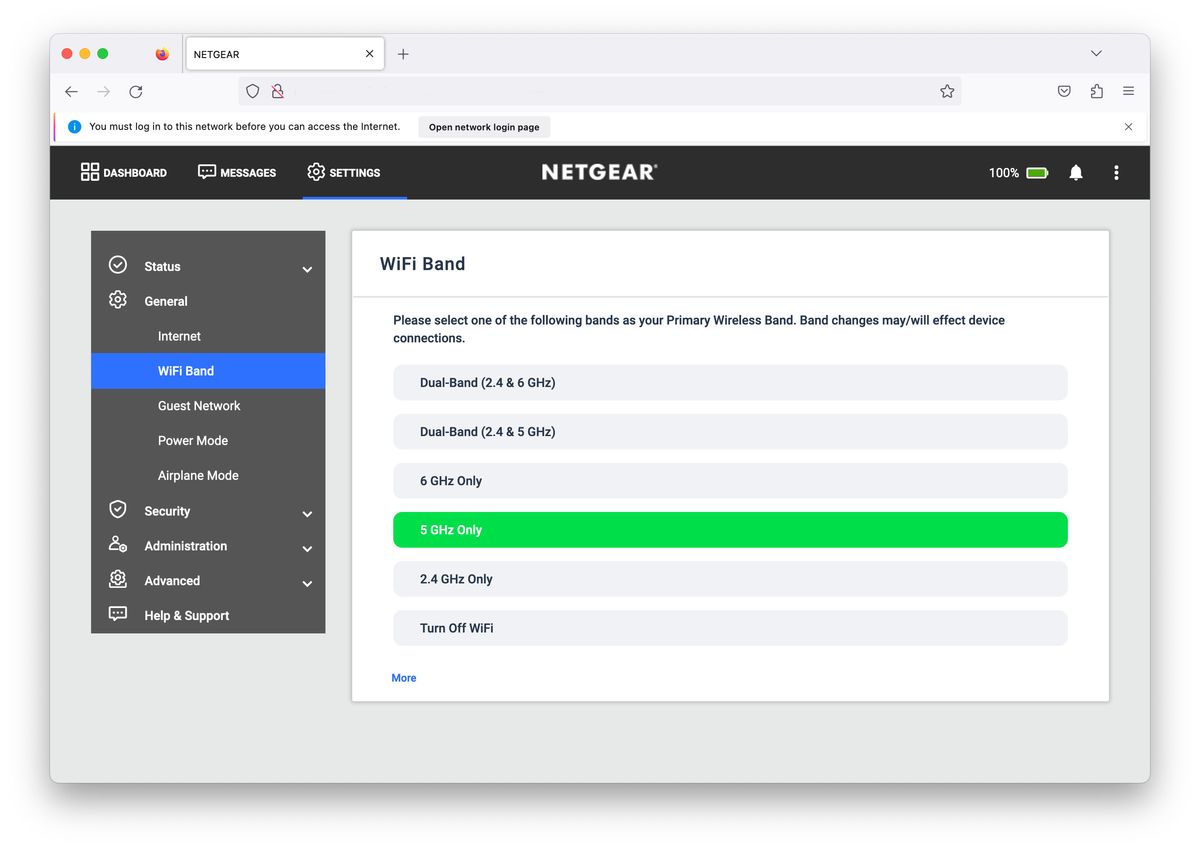Open the Dashboard grid icon
Viewport: 1200px width, 849px height.
click(90, 172)
